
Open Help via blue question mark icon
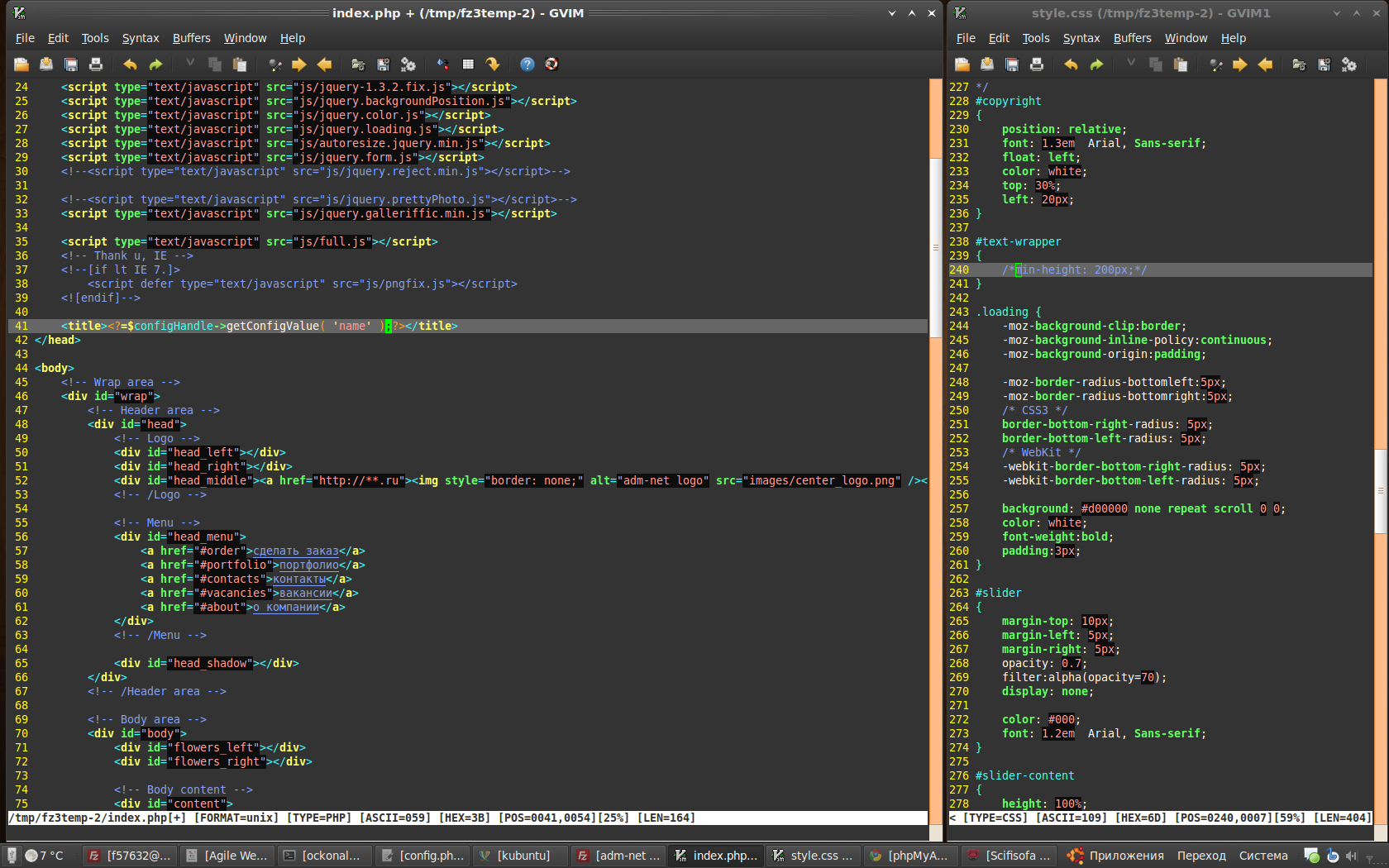(x=527, y=64)
